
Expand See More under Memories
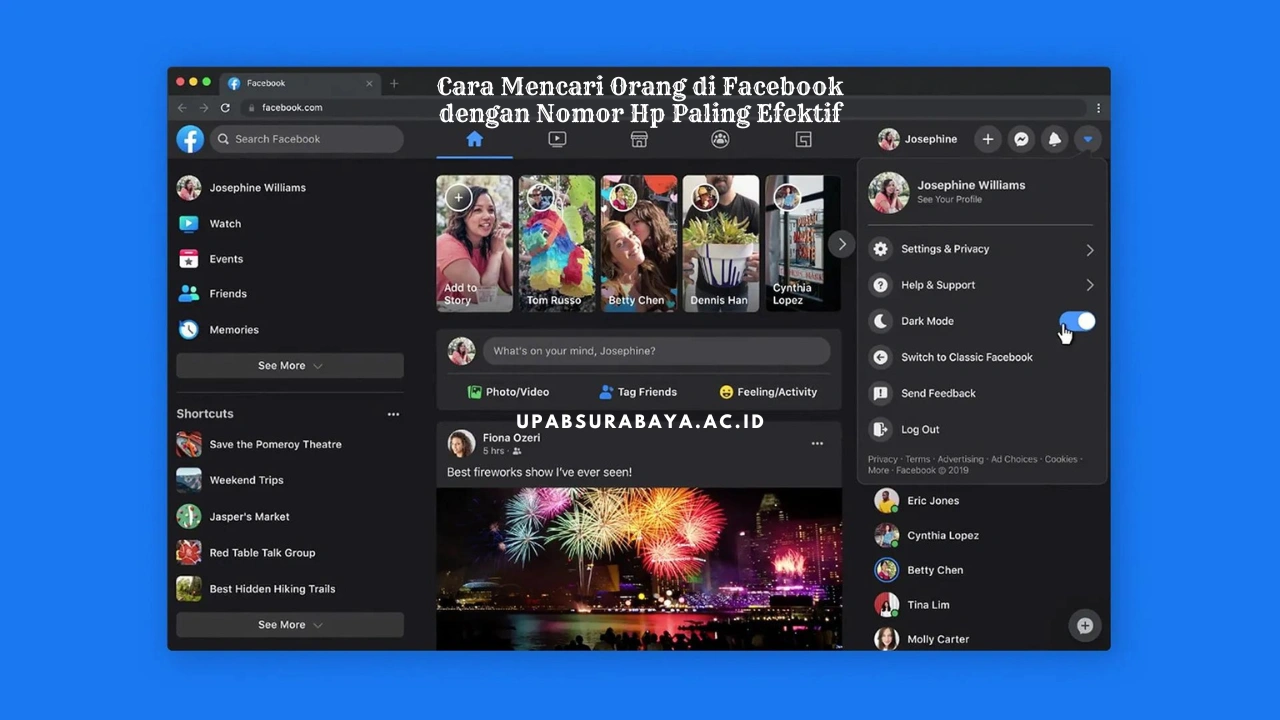pyautogui.click(x=290, y=366)
